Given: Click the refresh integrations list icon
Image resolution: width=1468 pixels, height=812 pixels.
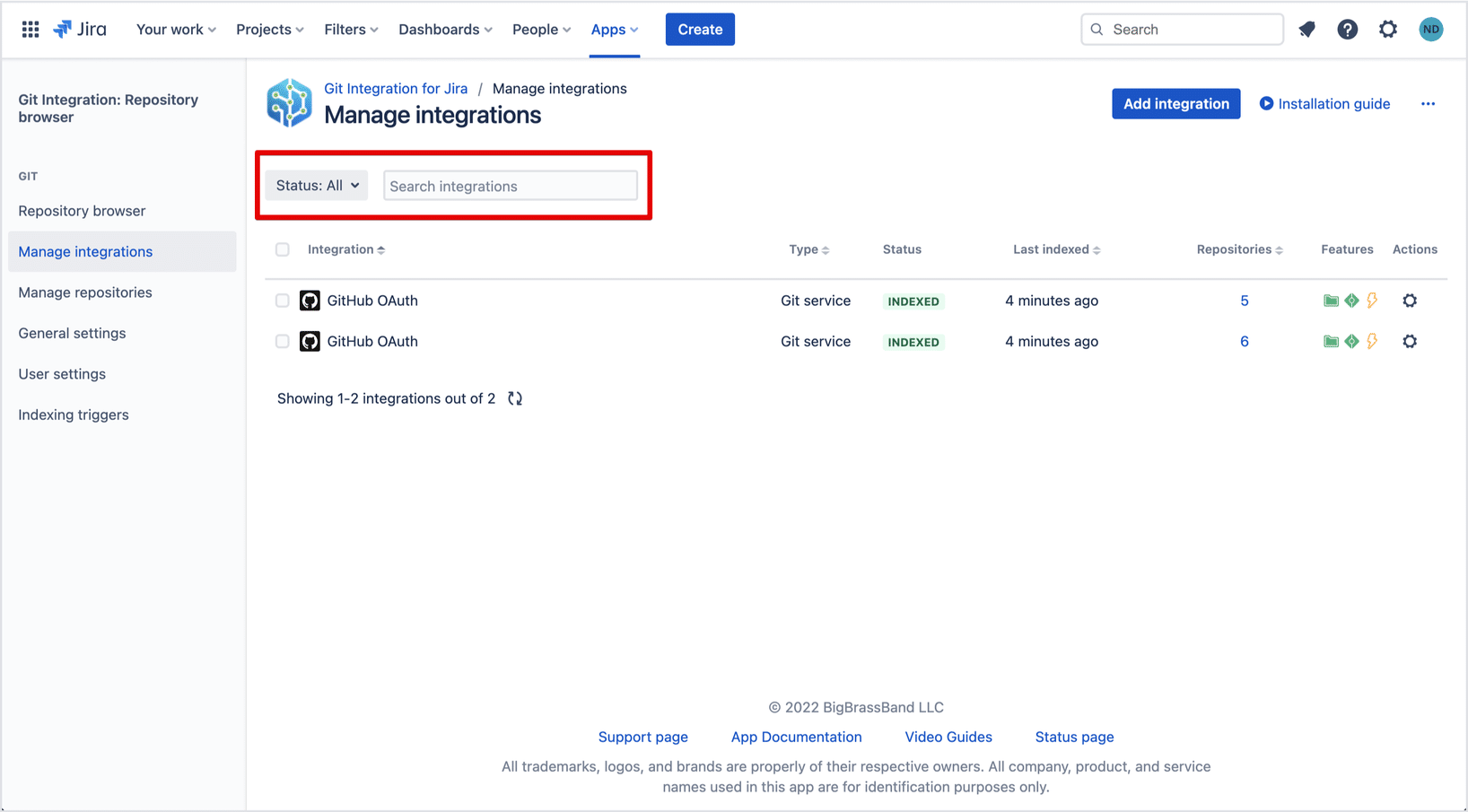Looking at the screenshot, I should (x=515, y=398).
